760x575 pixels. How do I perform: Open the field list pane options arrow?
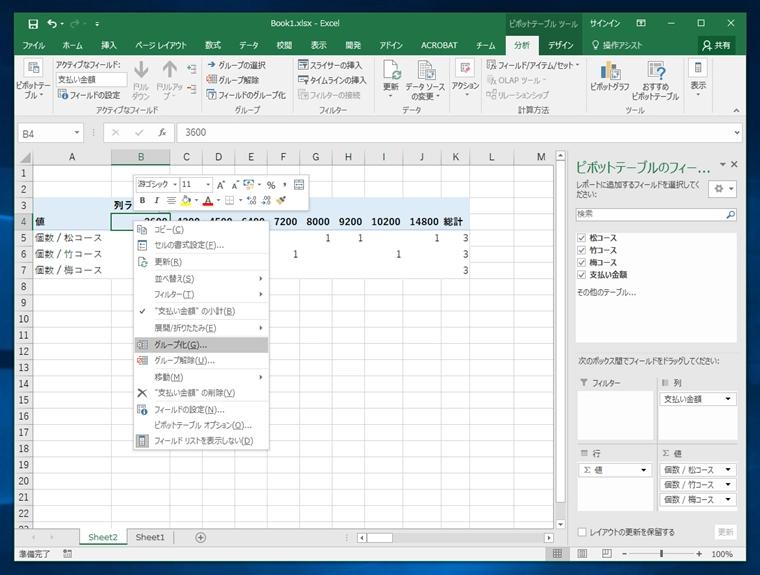tap(723, 165)
